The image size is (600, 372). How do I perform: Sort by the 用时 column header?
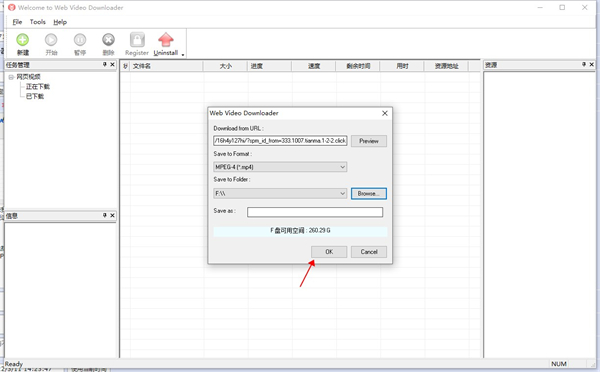tap(402, 66)
